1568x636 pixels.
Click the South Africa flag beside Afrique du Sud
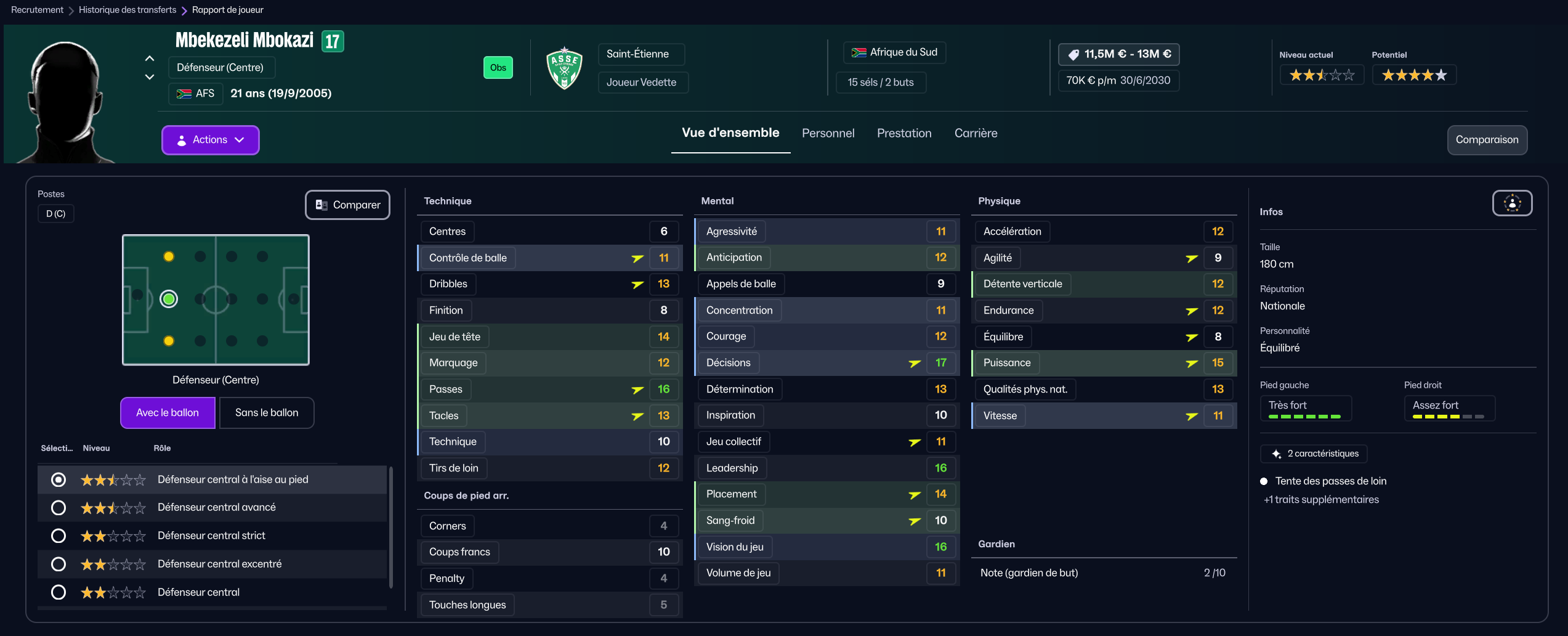(859, 52)
